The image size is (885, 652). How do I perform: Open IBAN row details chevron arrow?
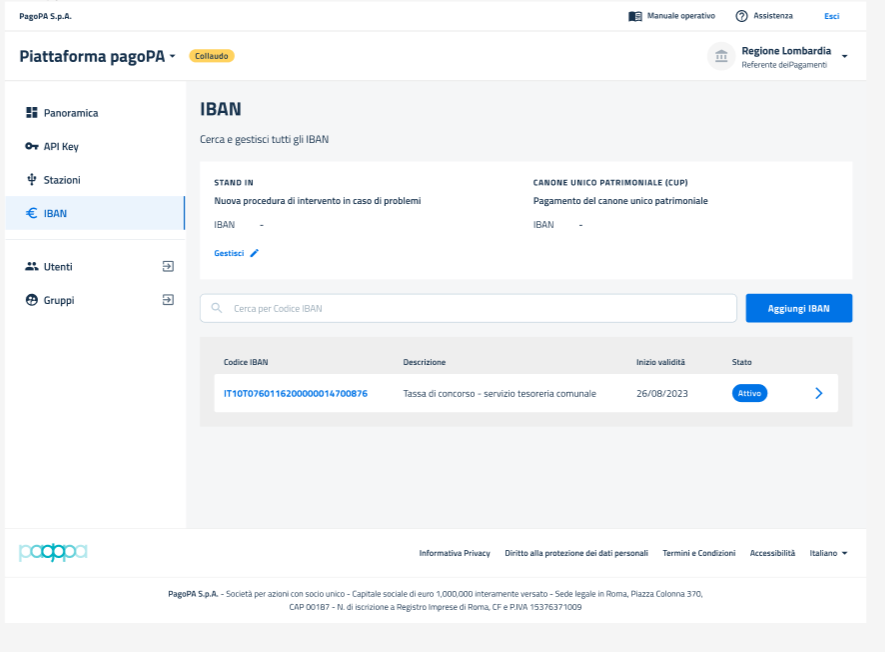pyautogui.click(x=818, y=394)
